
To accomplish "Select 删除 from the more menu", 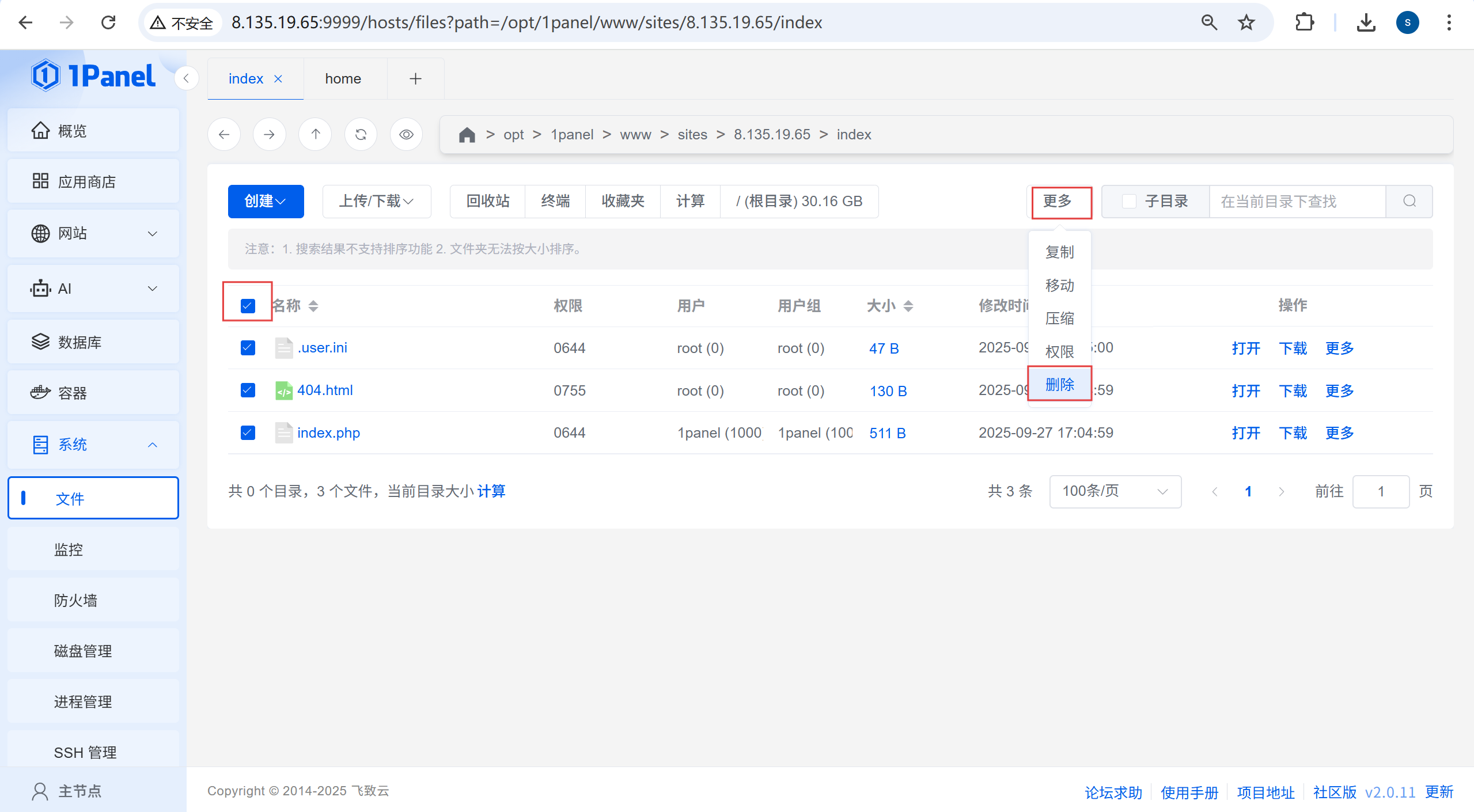I will [x=1059, y=384].
